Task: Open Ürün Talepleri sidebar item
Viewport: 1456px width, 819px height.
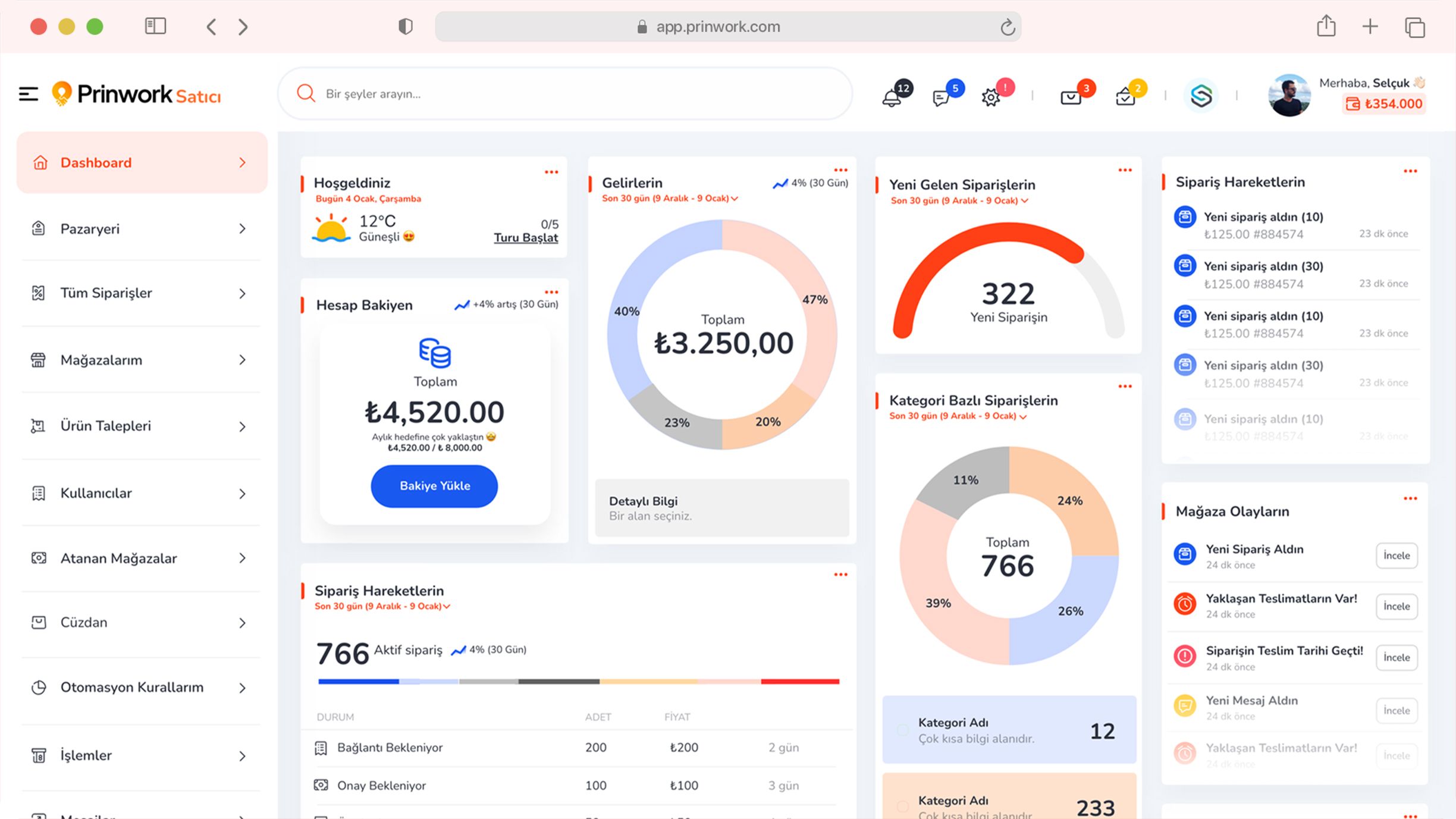Action: 142,426
